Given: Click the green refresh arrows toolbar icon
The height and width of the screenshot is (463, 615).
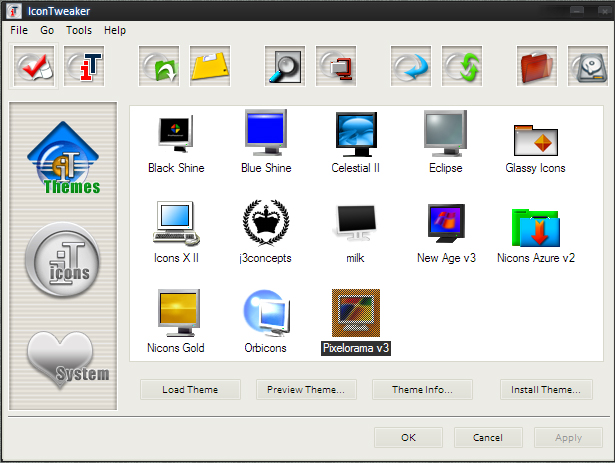Looking at the screenshot, I should (462, 66).
